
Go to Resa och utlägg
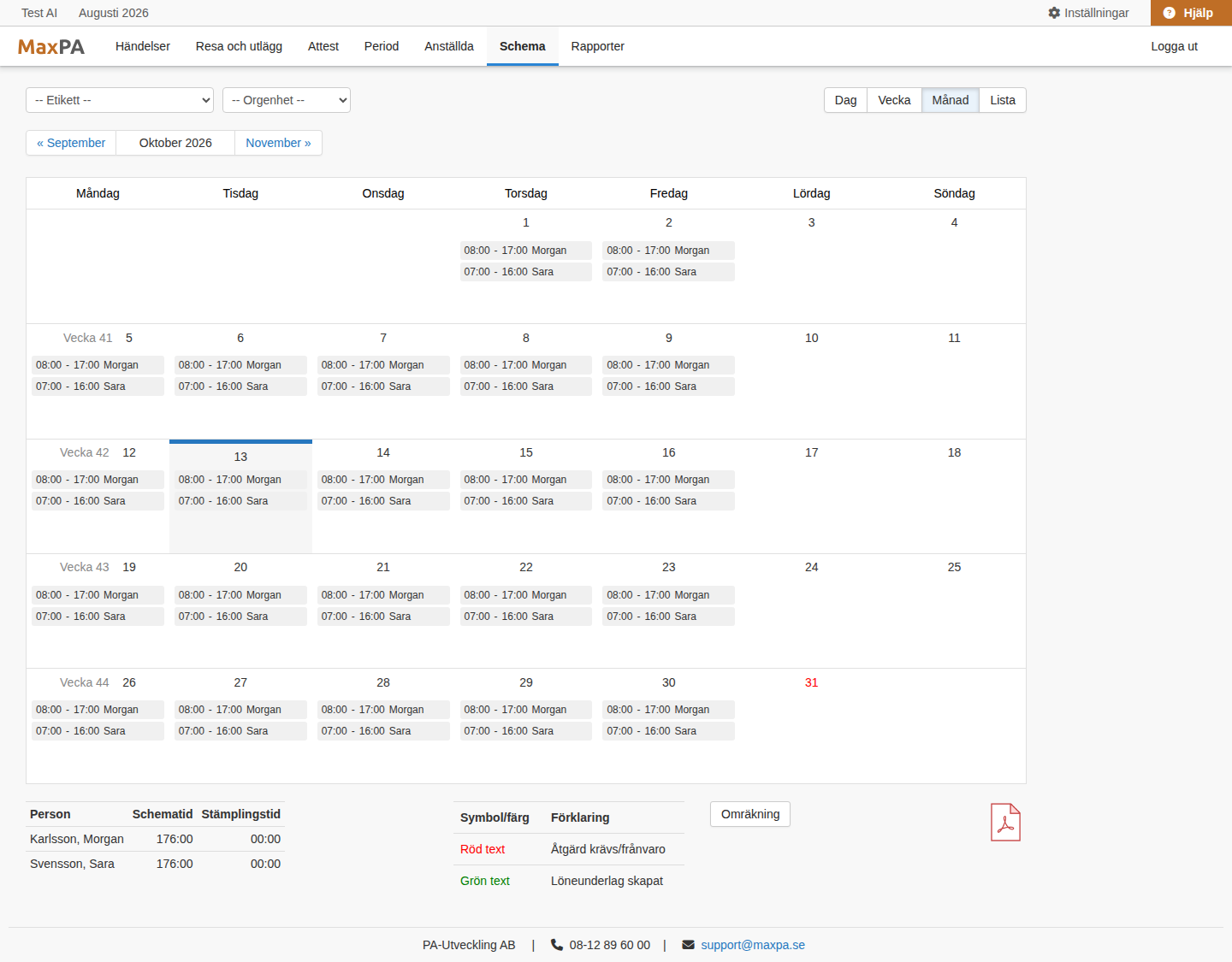[x=239, y=46]
